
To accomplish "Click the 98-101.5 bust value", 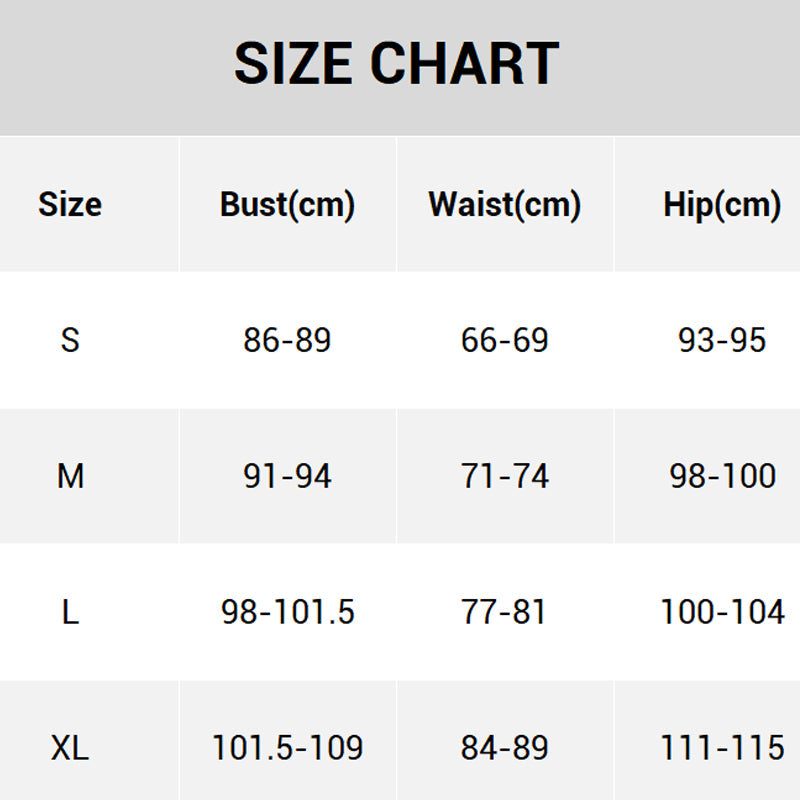I will point(287,612).
